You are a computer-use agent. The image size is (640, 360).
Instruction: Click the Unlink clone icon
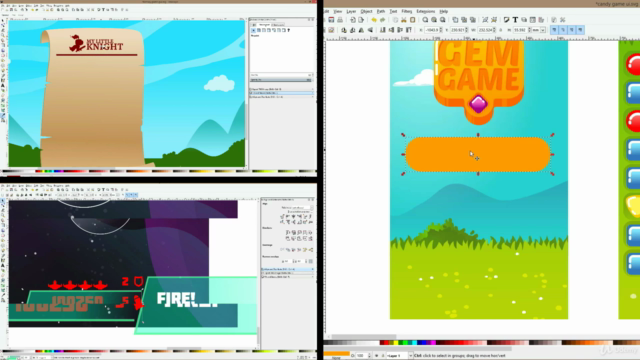473,20
